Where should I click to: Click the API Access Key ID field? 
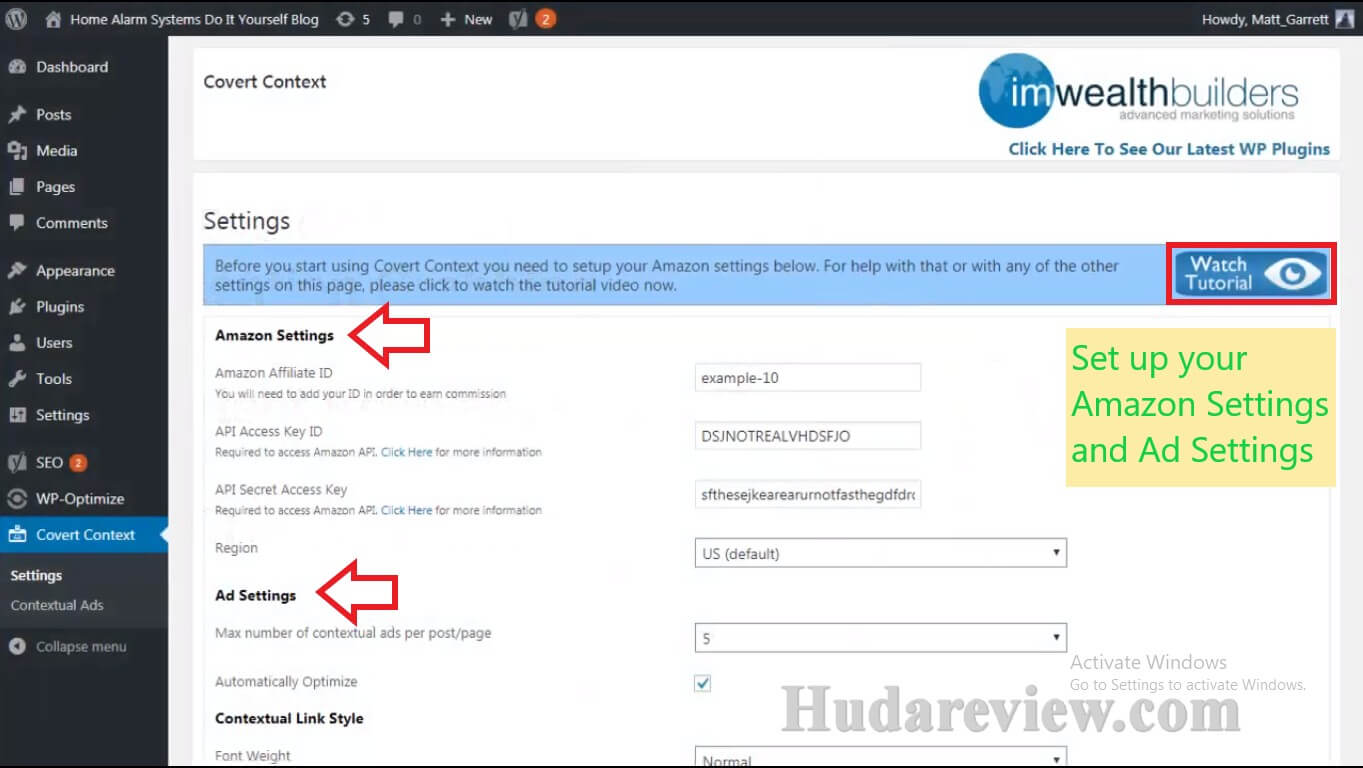coord(808,436)
